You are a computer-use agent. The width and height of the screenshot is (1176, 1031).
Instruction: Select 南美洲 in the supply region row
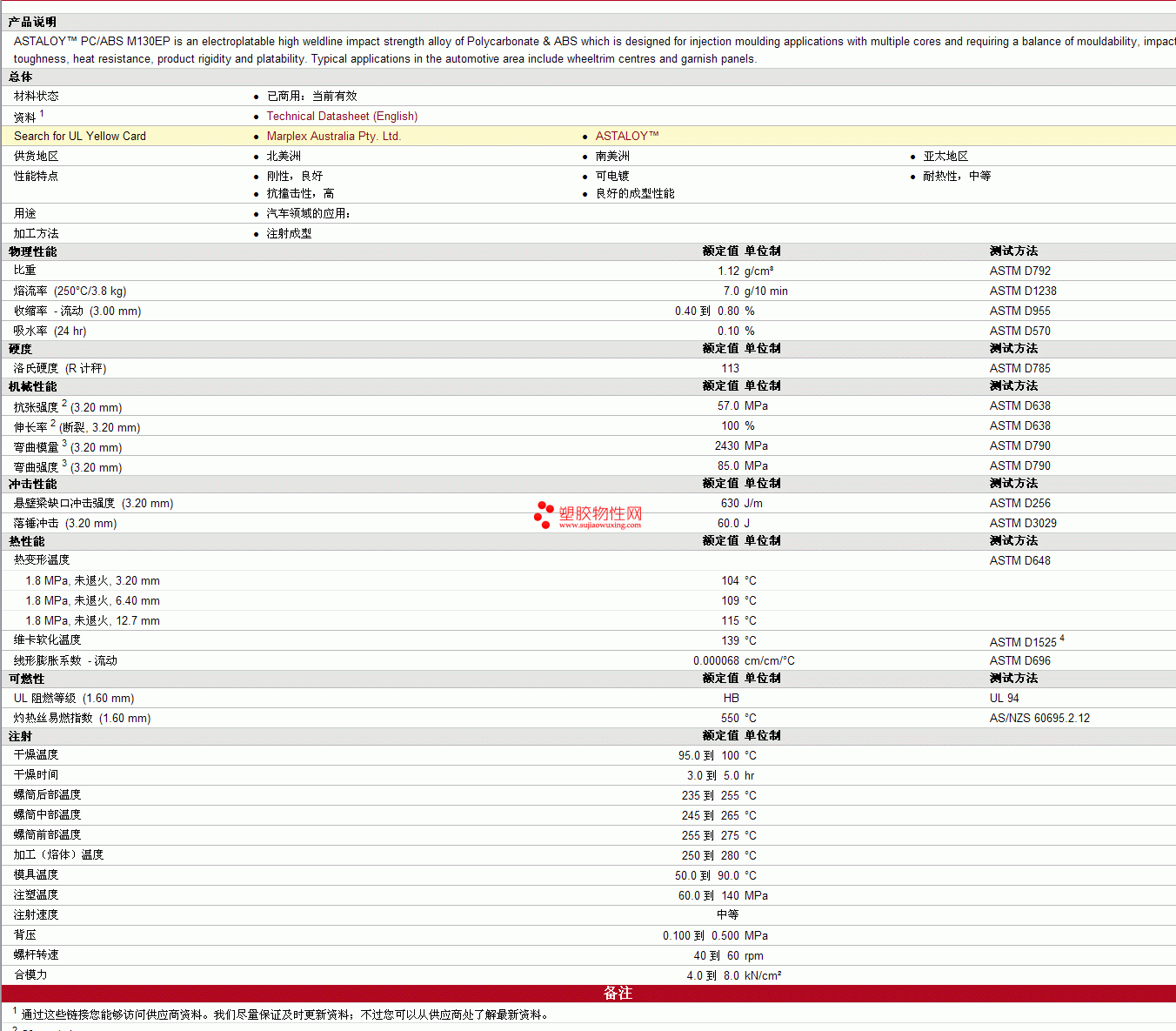point(612,156)
